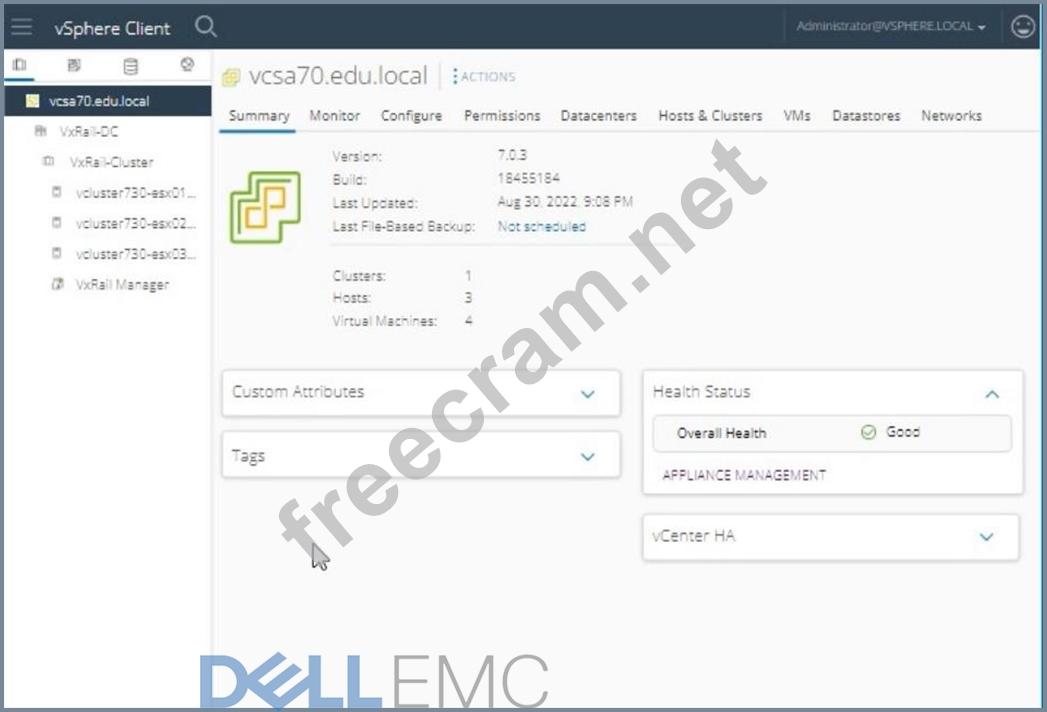
Task: Open the Actions menu for vcsa70.edu.local
Action: point(484,77)
